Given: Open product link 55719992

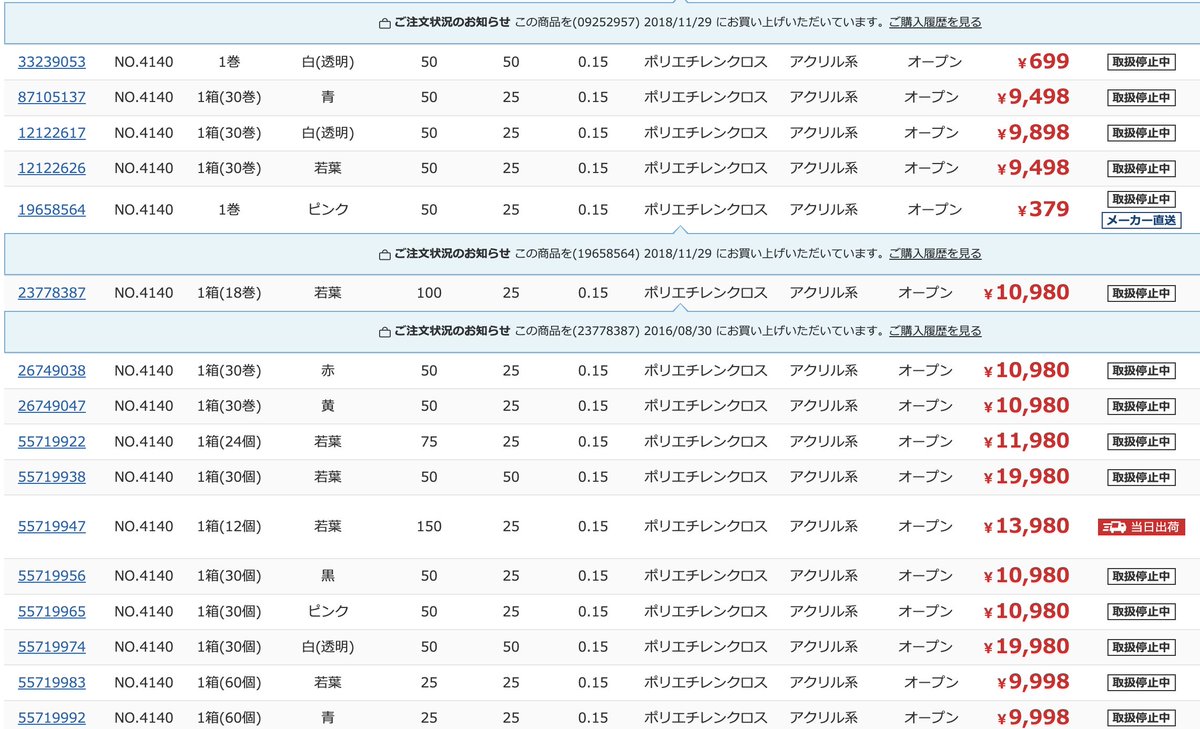Looking at the screenshot, I should pyautogui.click(x=52, y=717).
